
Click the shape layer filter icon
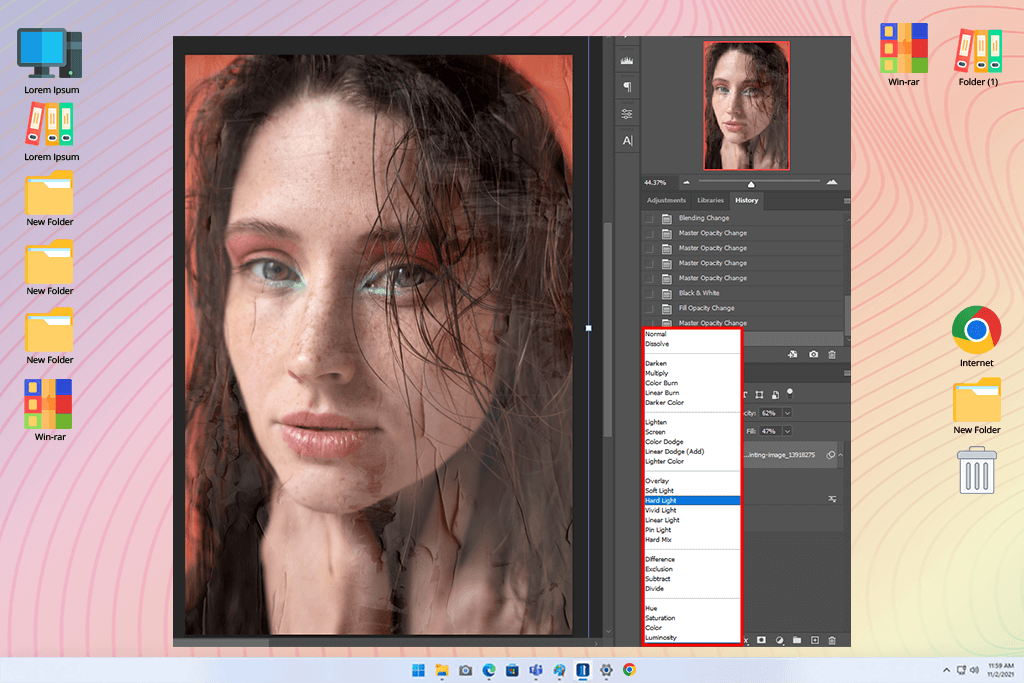(x=760, y=394)
